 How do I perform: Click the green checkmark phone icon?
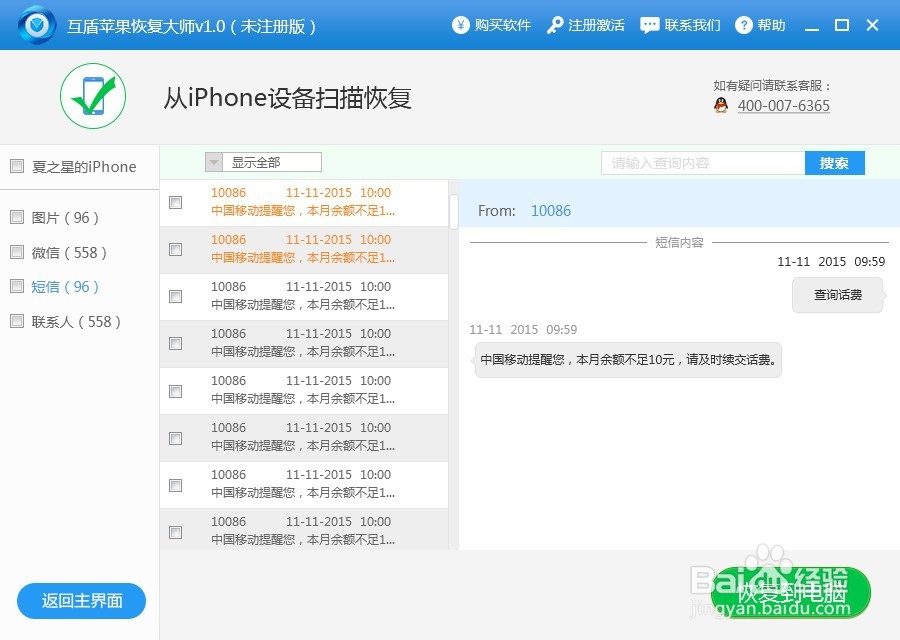pyautogui.click(x=93, y=96)
